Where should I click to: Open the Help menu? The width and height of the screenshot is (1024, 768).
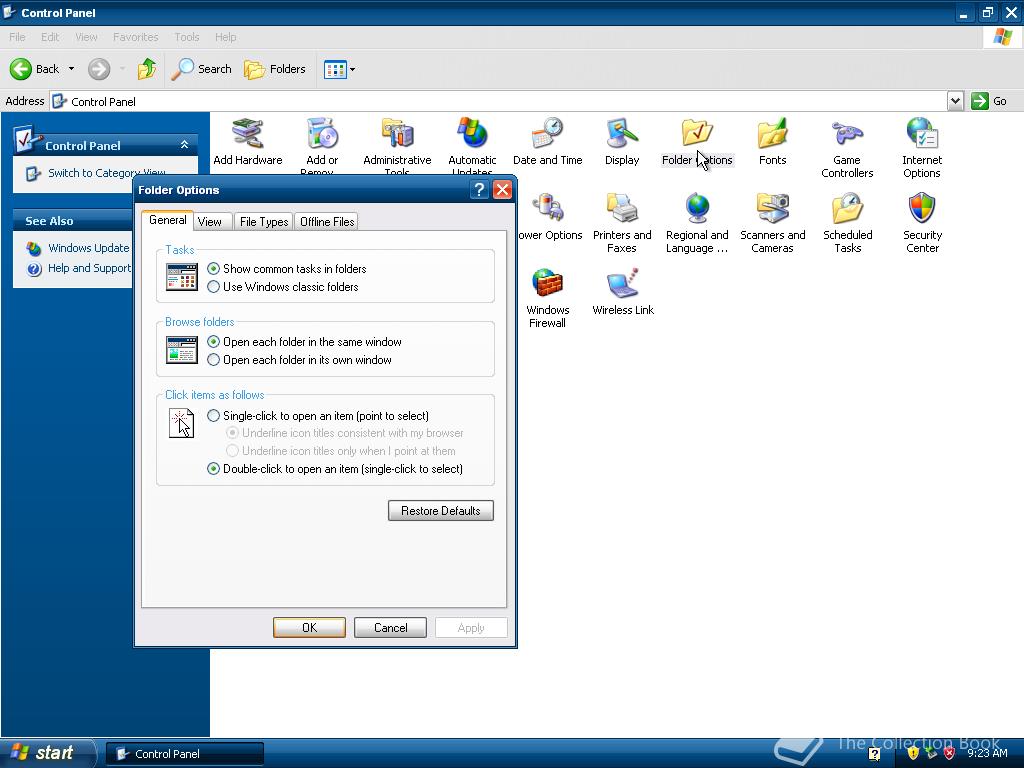click(225, 37)
